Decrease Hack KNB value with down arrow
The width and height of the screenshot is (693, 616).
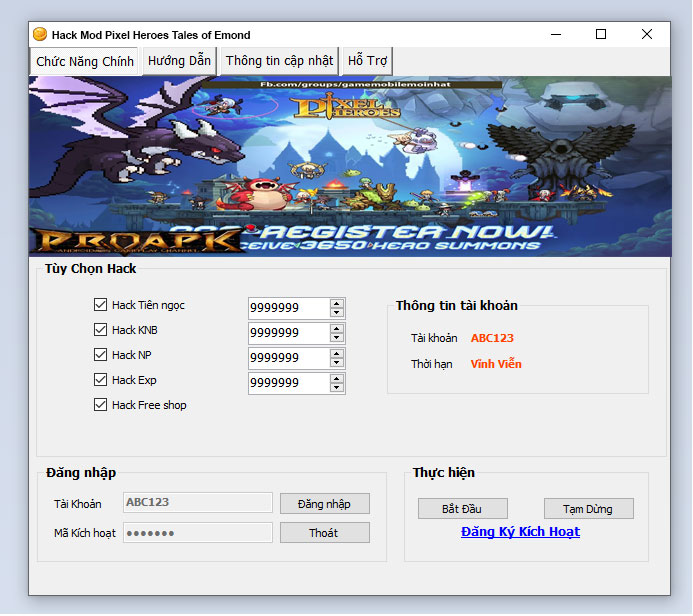click(x=337, y=338)
